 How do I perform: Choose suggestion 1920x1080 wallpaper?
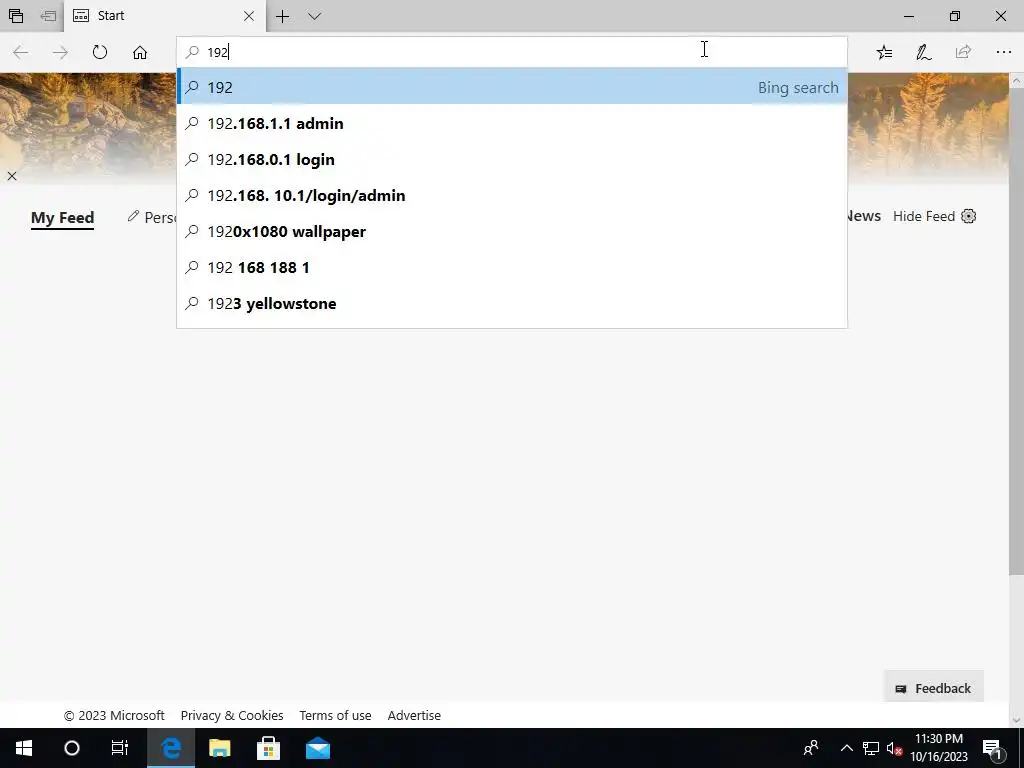coord(512,231)
